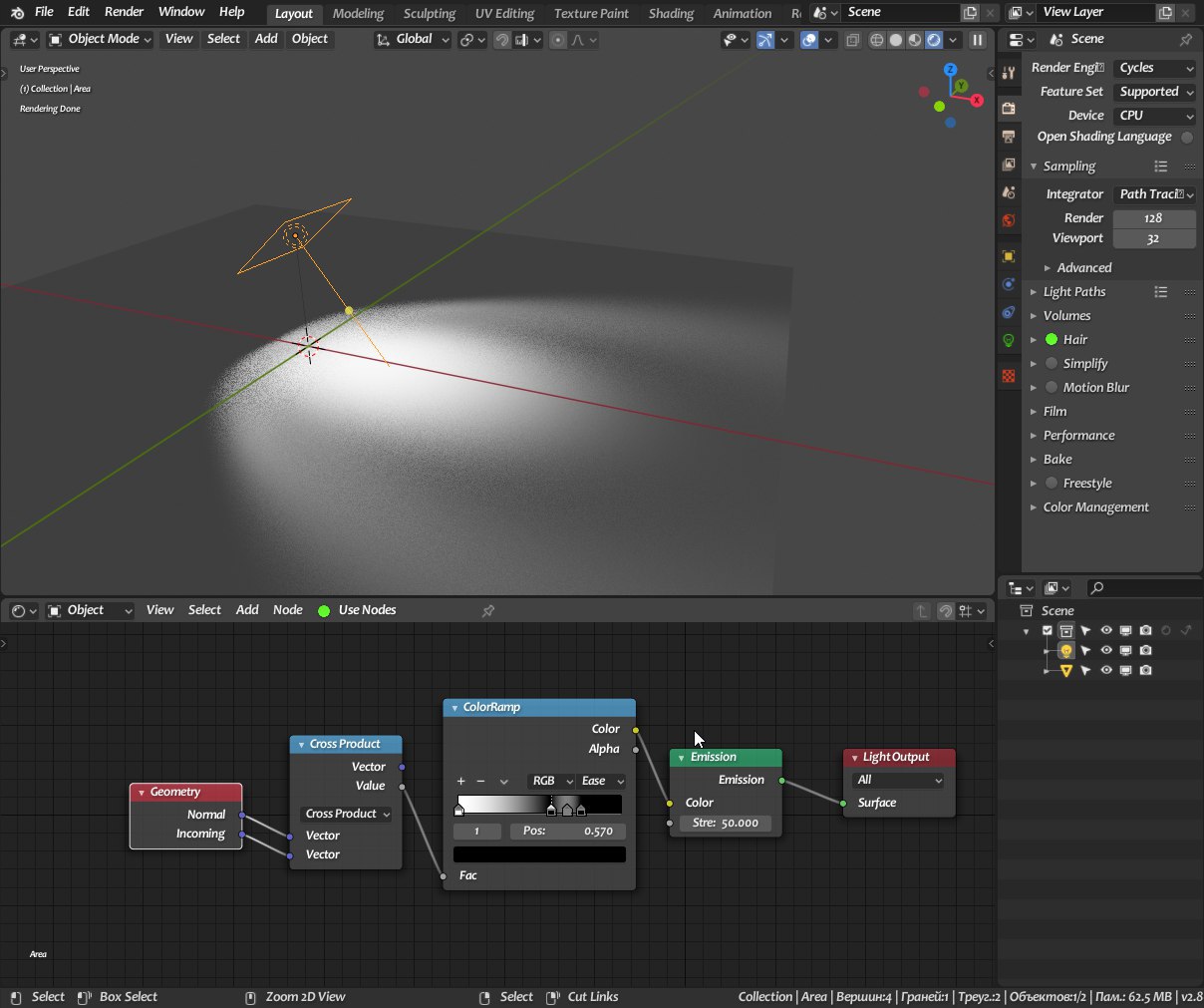Enable Open Shading Language checkbox
Image resolution: width=1204 pixels, height=1008 pixels.
click(x=1187, y=138)
